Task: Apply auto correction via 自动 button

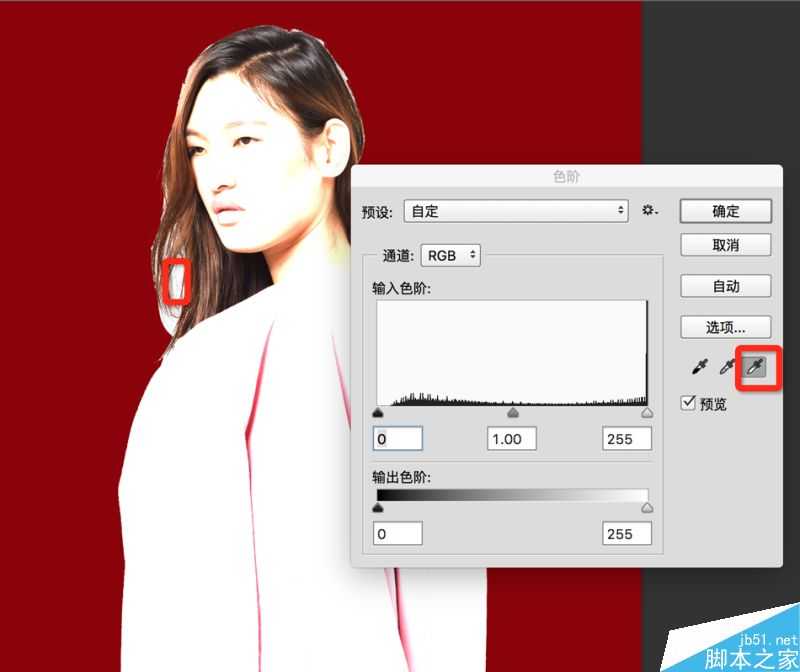Action: pyautogui.click(x=725, y=286)
